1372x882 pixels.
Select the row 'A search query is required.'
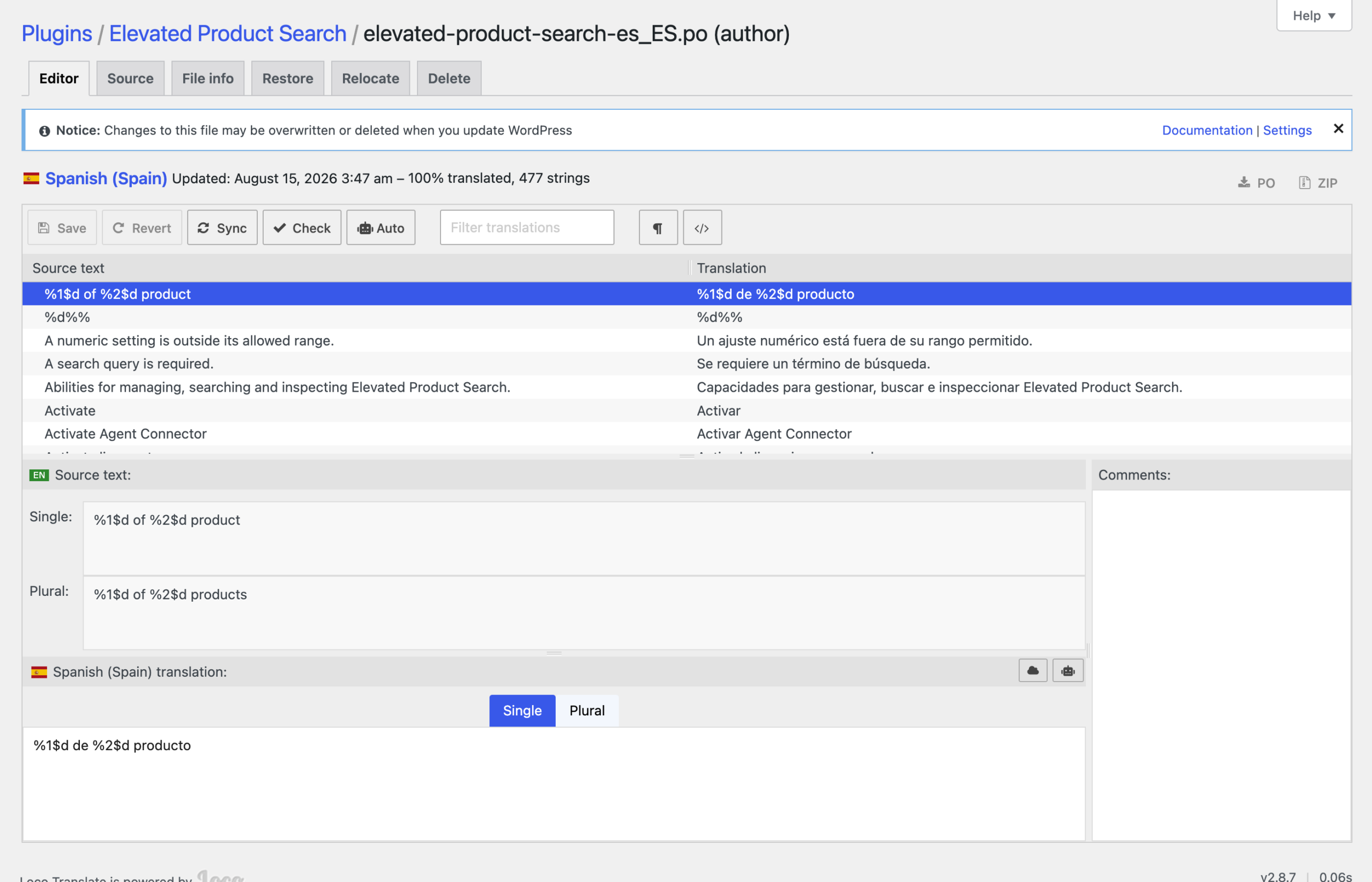(x=687, y=364)
